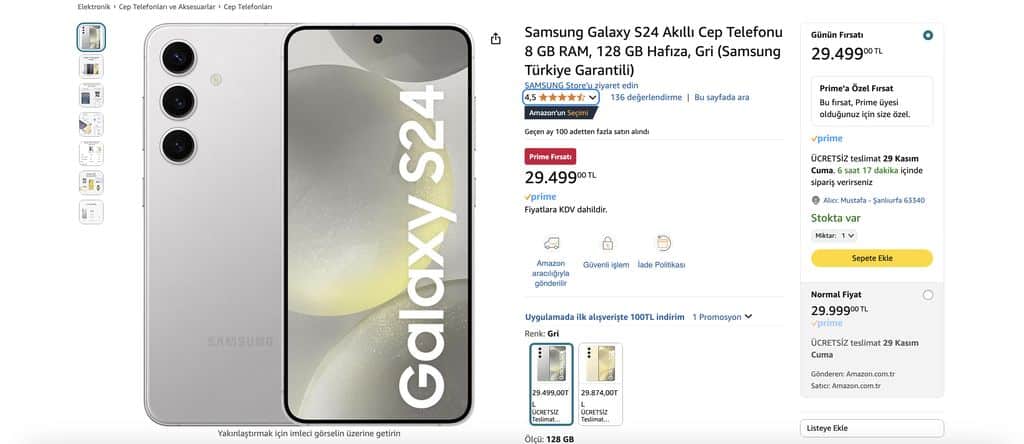Expand the 4,5 rating popover arrow
1024x444 pixels.
point(592,97)
